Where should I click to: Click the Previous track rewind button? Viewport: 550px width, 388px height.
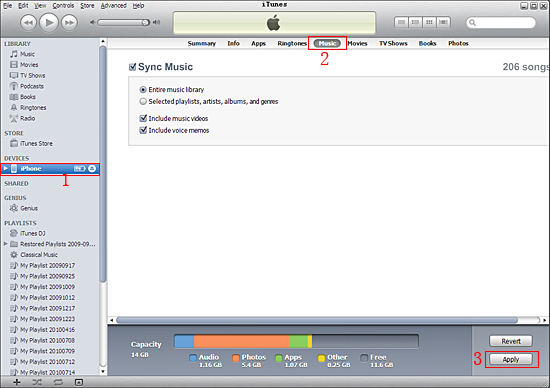coord(28,23)
